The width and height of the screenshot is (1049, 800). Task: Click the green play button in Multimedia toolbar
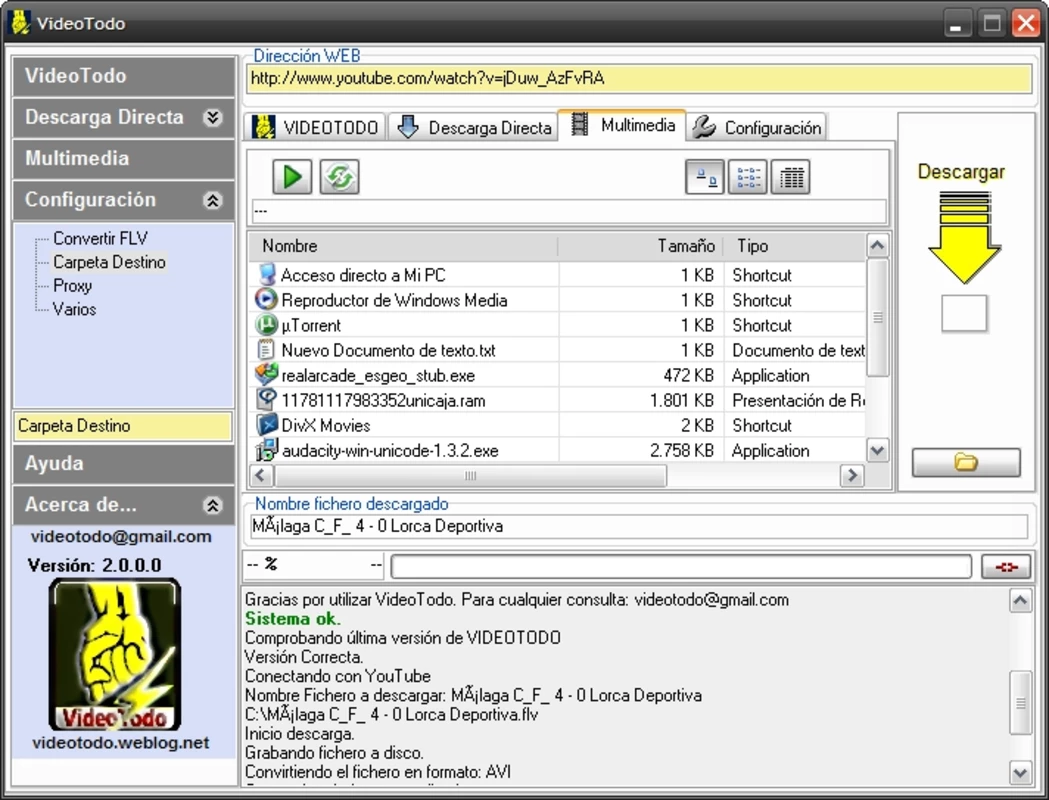[292, 177]
